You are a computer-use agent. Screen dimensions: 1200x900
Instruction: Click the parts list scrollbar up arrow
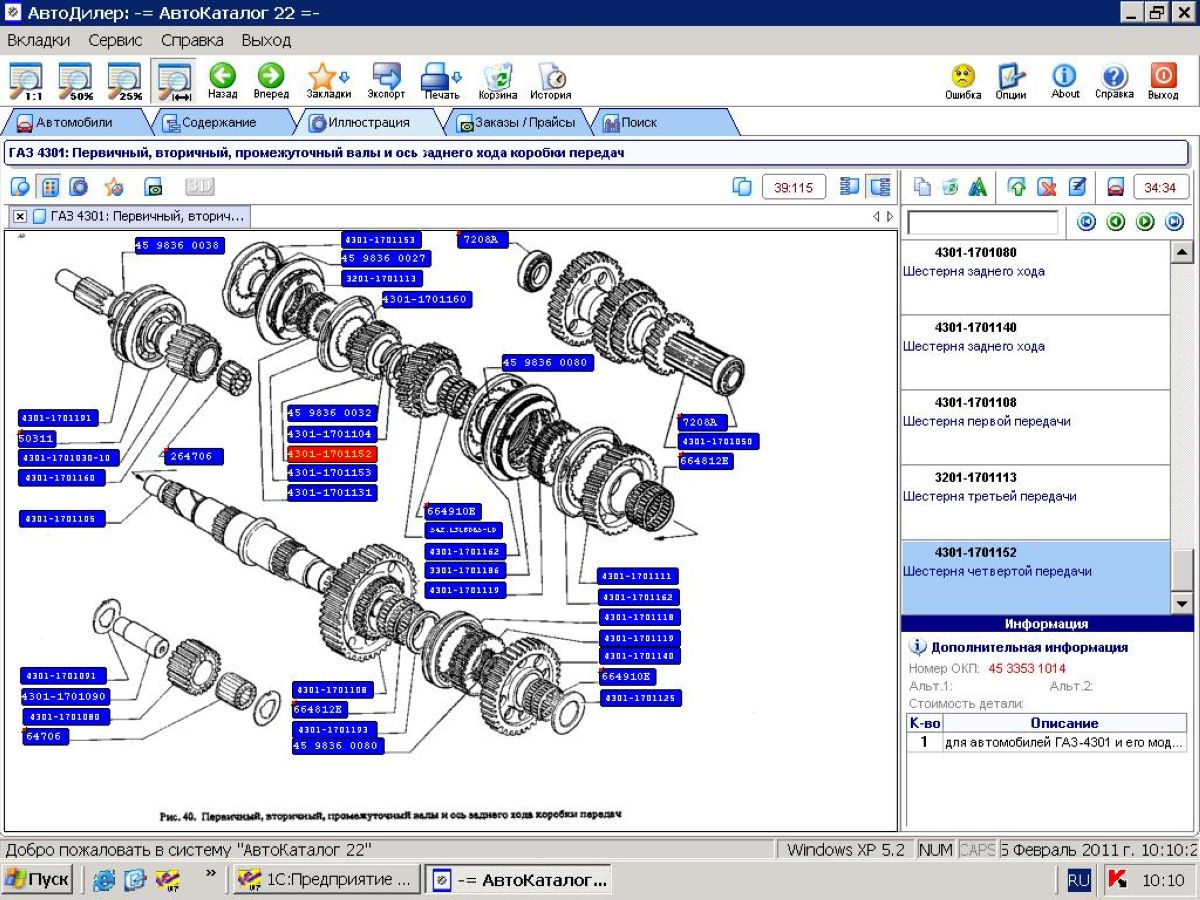[x=1181, y=252]
